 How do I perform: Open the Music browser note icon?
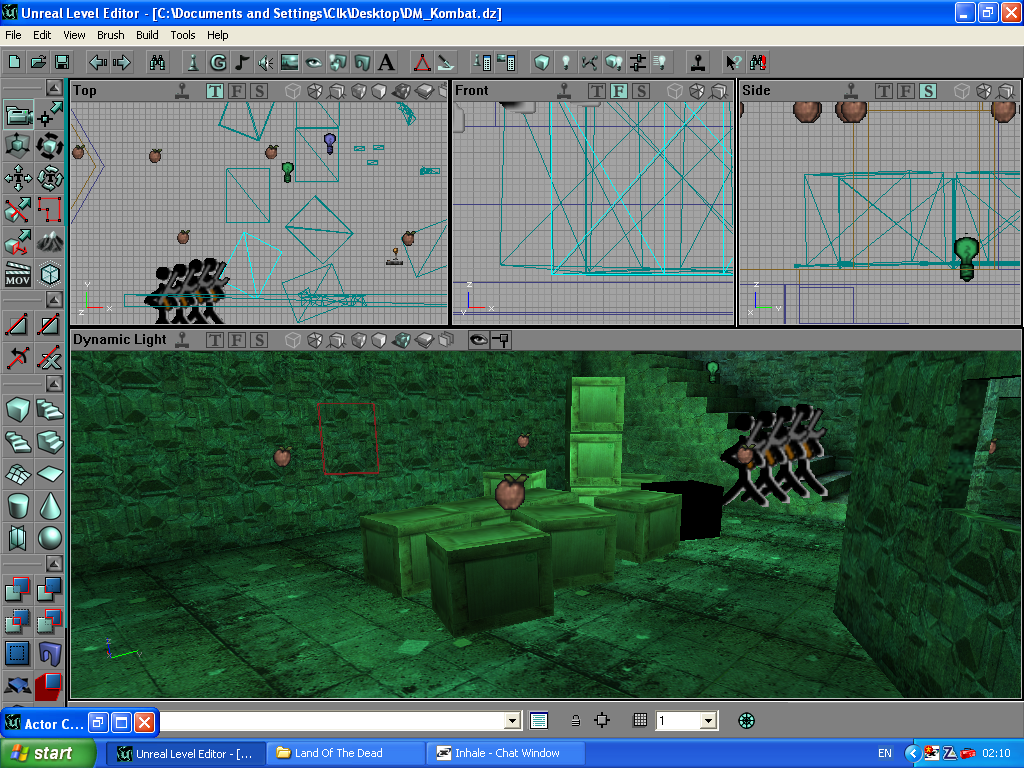point(242,62)
